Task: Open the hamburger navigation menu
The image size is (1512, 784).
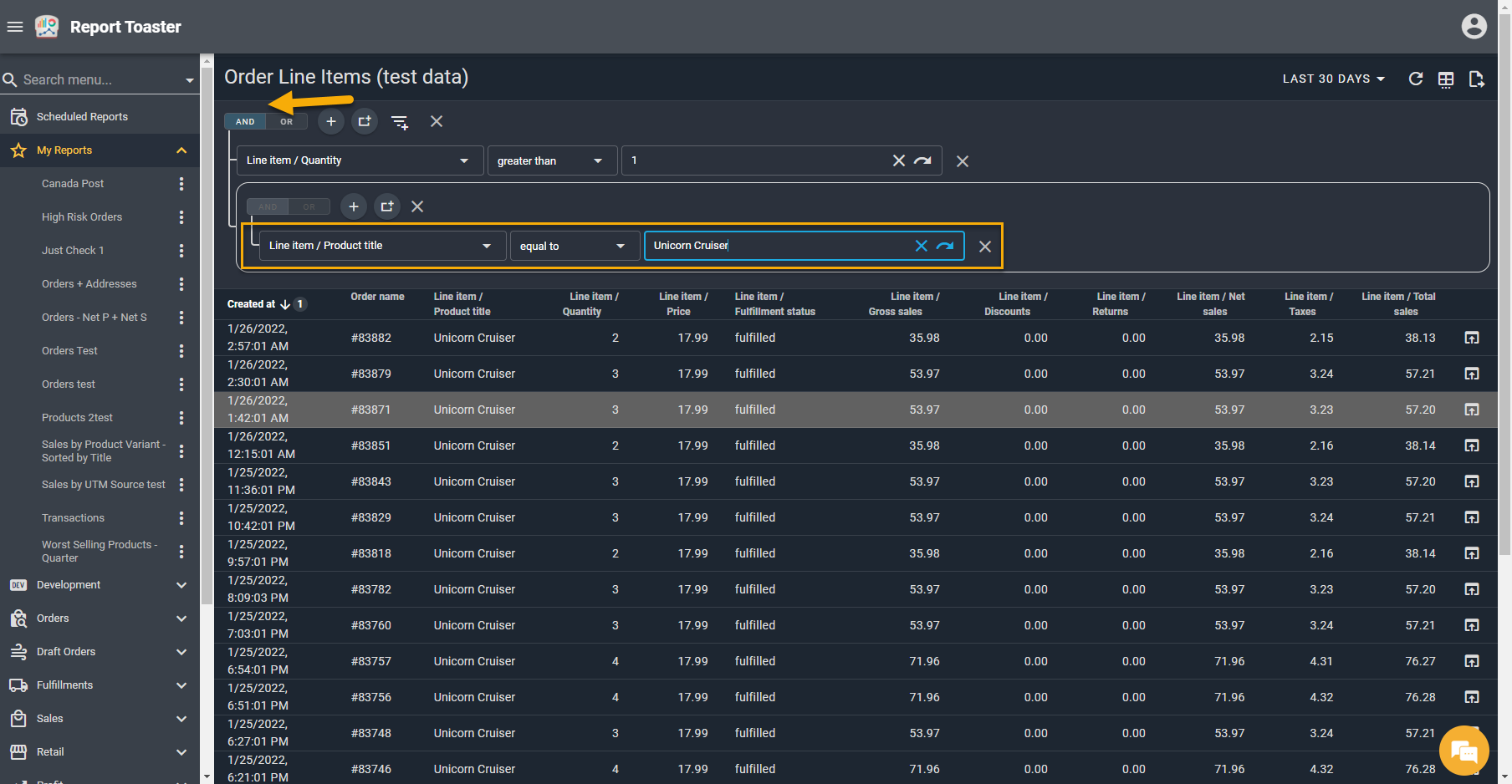Action: click(x=15, y=27)
